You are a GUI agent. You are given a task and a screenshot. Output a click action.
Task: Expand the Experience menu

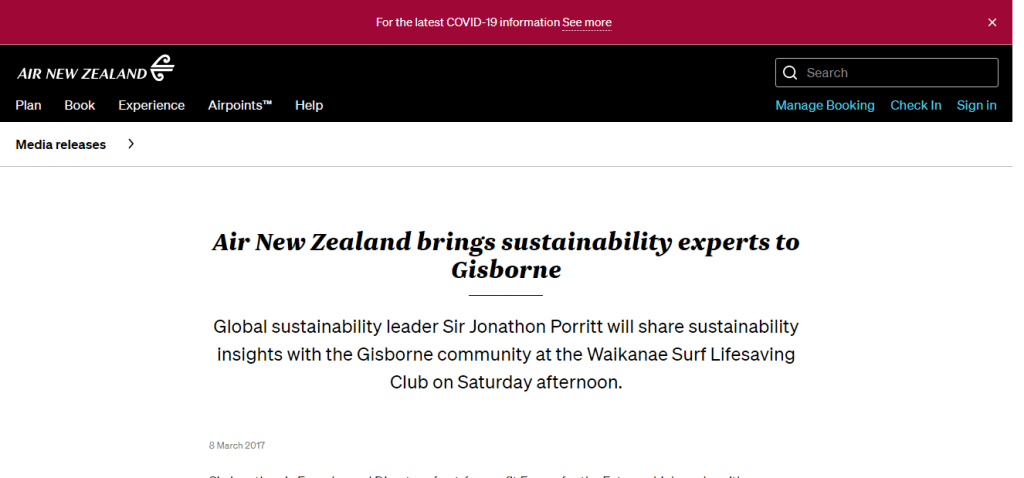tap(151, 105)
